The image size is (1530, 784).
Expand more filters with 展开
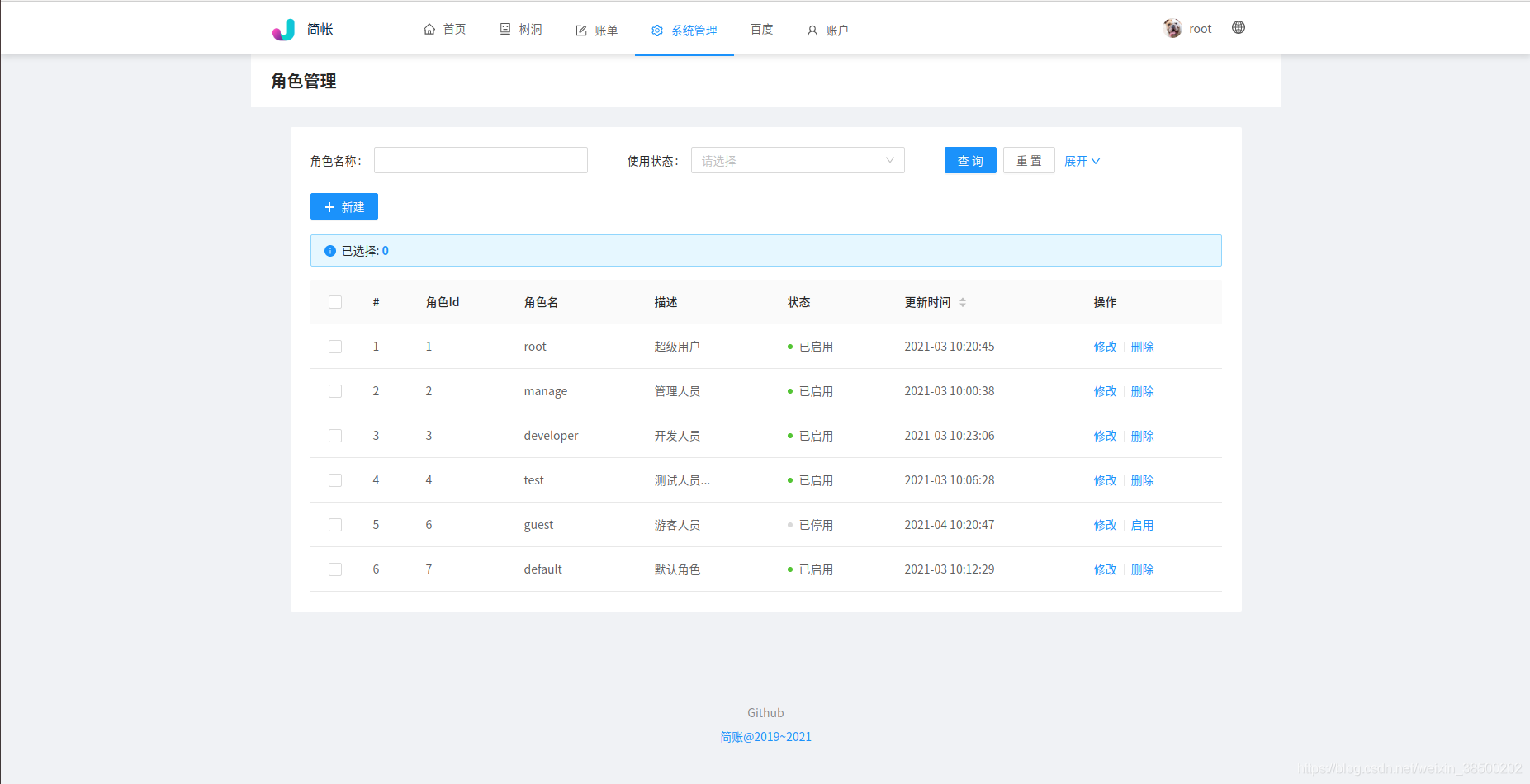point(1082,161)
